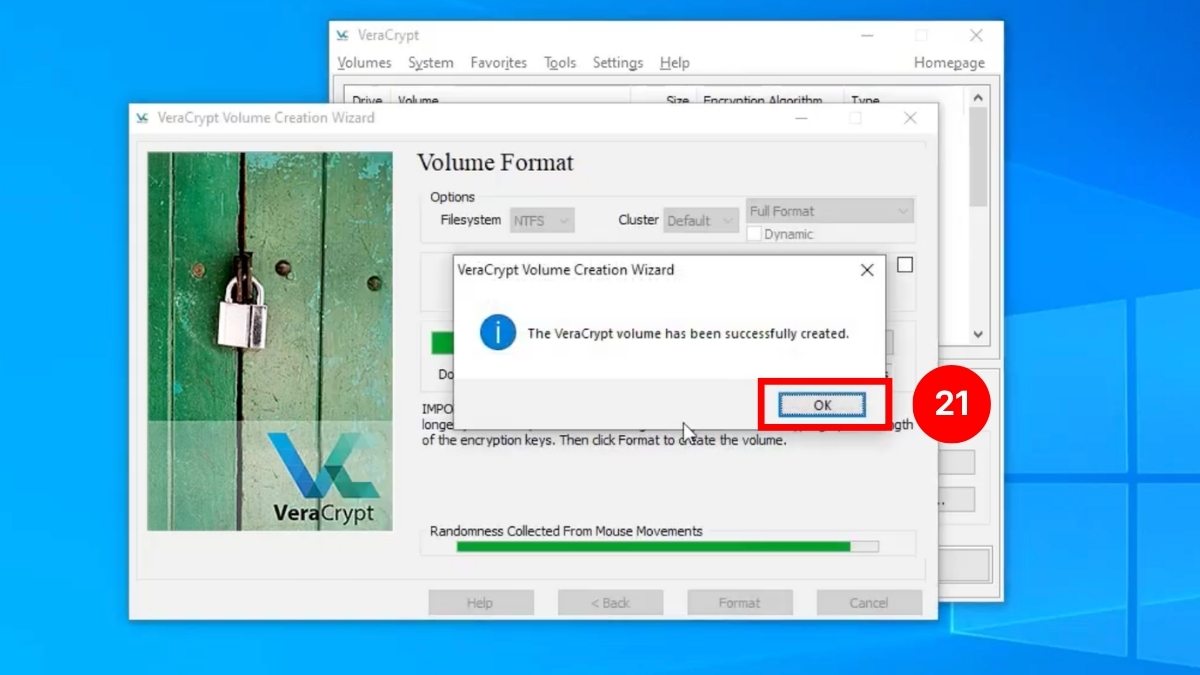Click the VeraCrypt icon on the main window titlebar
The width and height of the screenshot is (1200, 675).
(343, 35)
